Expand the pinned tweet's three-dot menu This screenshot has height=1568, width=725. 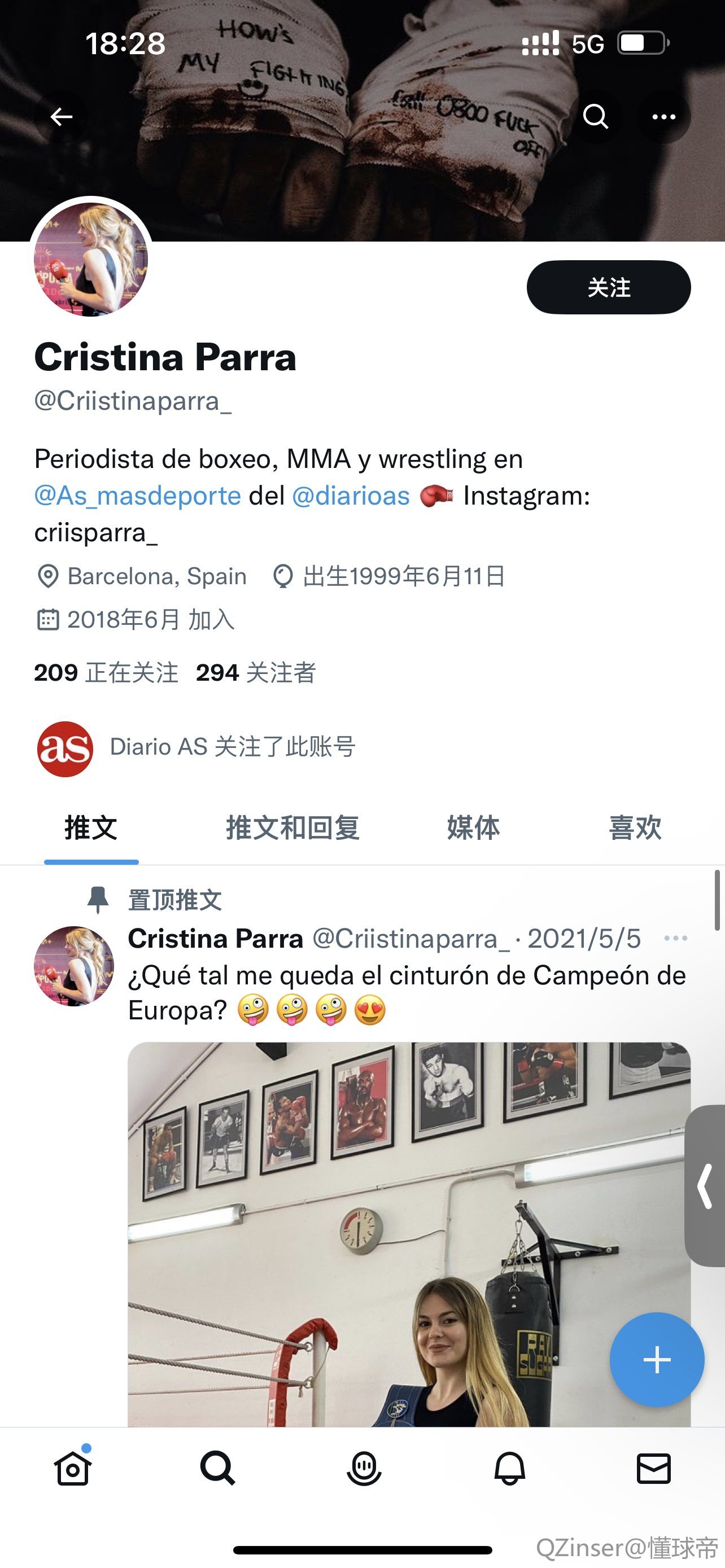click(676, 939)
